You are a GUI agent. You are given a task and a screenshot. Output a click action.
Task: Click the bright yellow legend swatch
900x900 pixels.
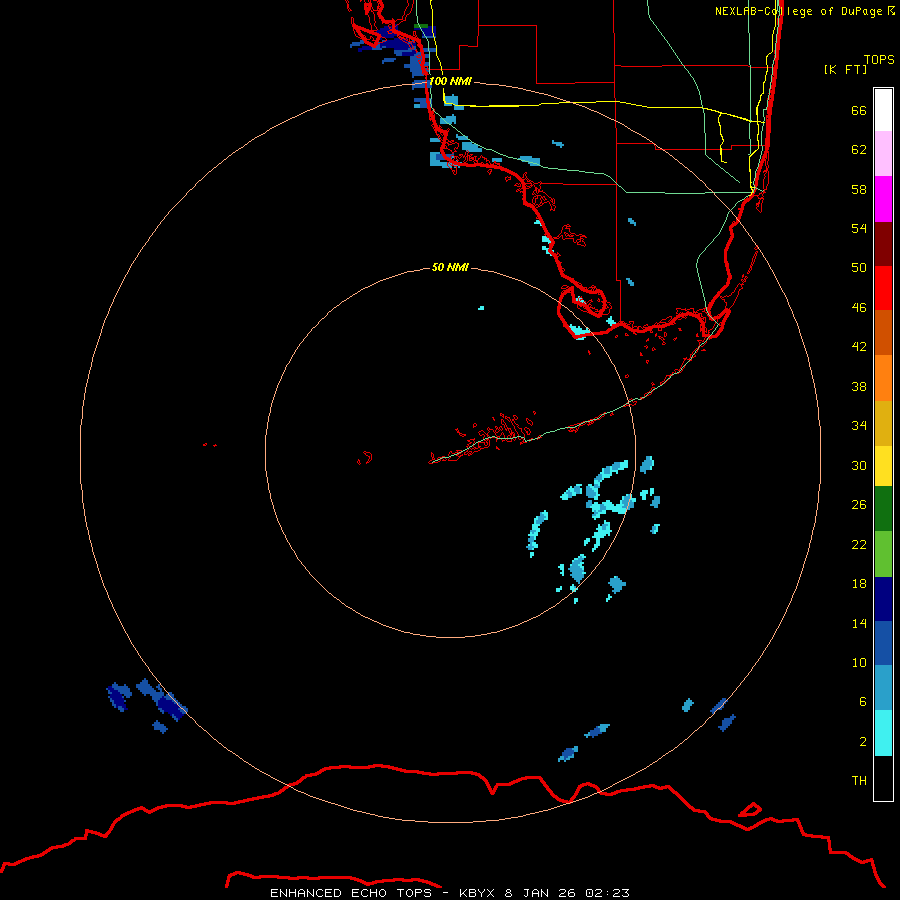883,466
